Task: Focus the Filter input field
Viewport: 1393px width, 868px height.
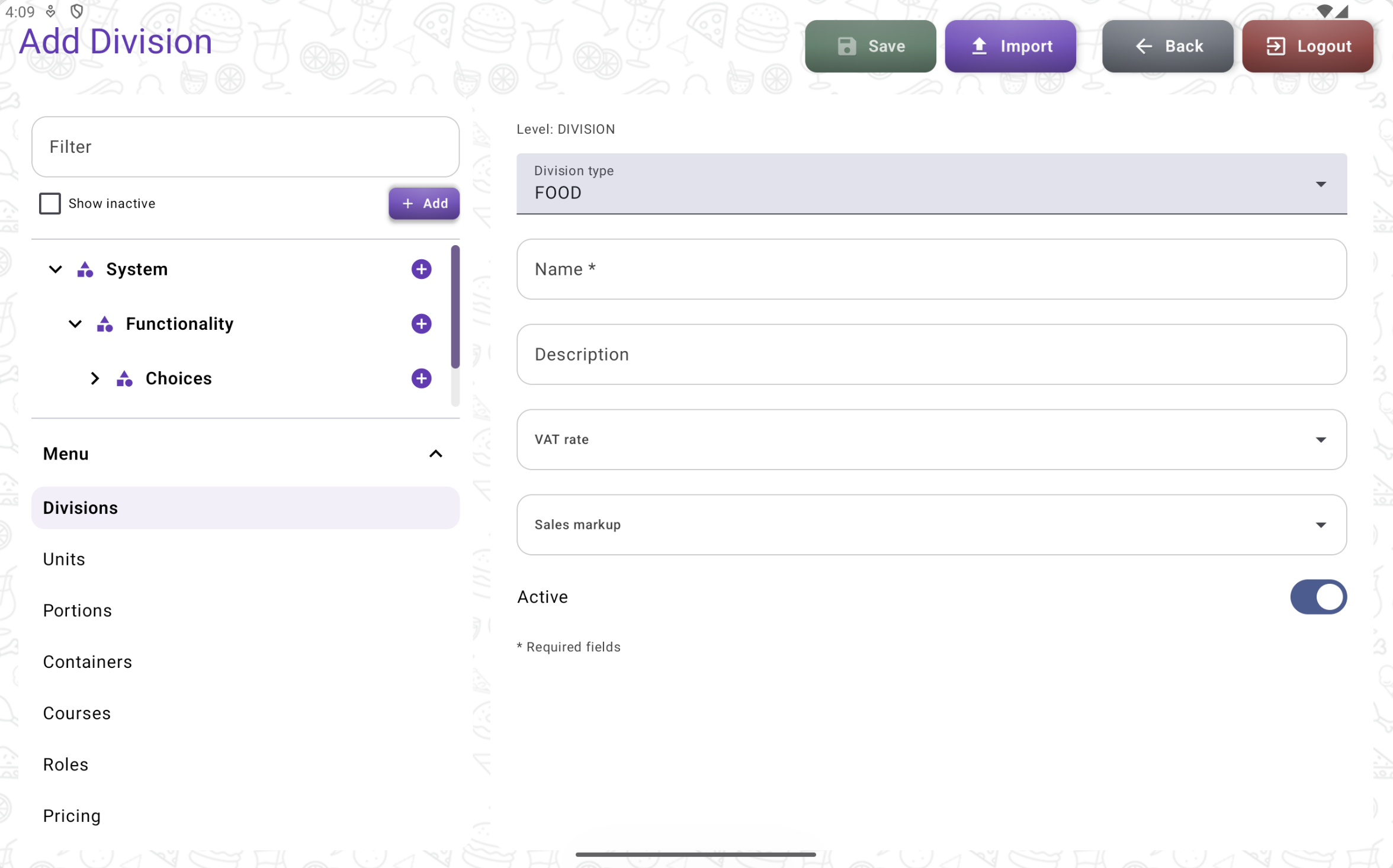Action: click(x=245, y=147)
